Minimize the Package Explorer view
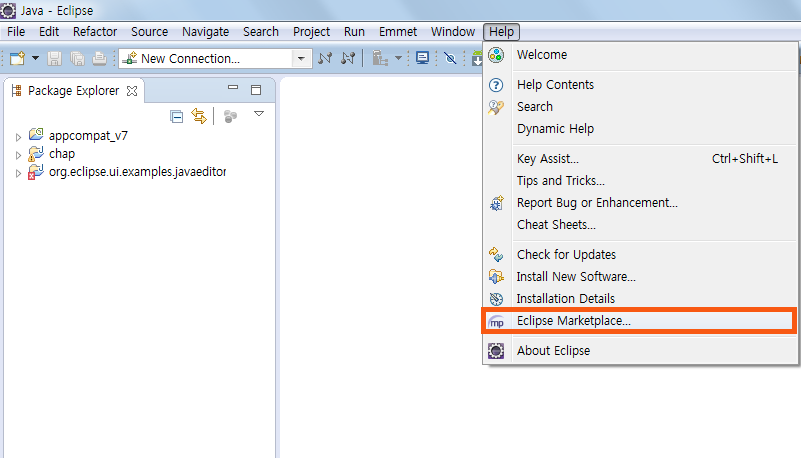Image resolution: width=801 pixels, height=458 pixels. pos(233,88)
